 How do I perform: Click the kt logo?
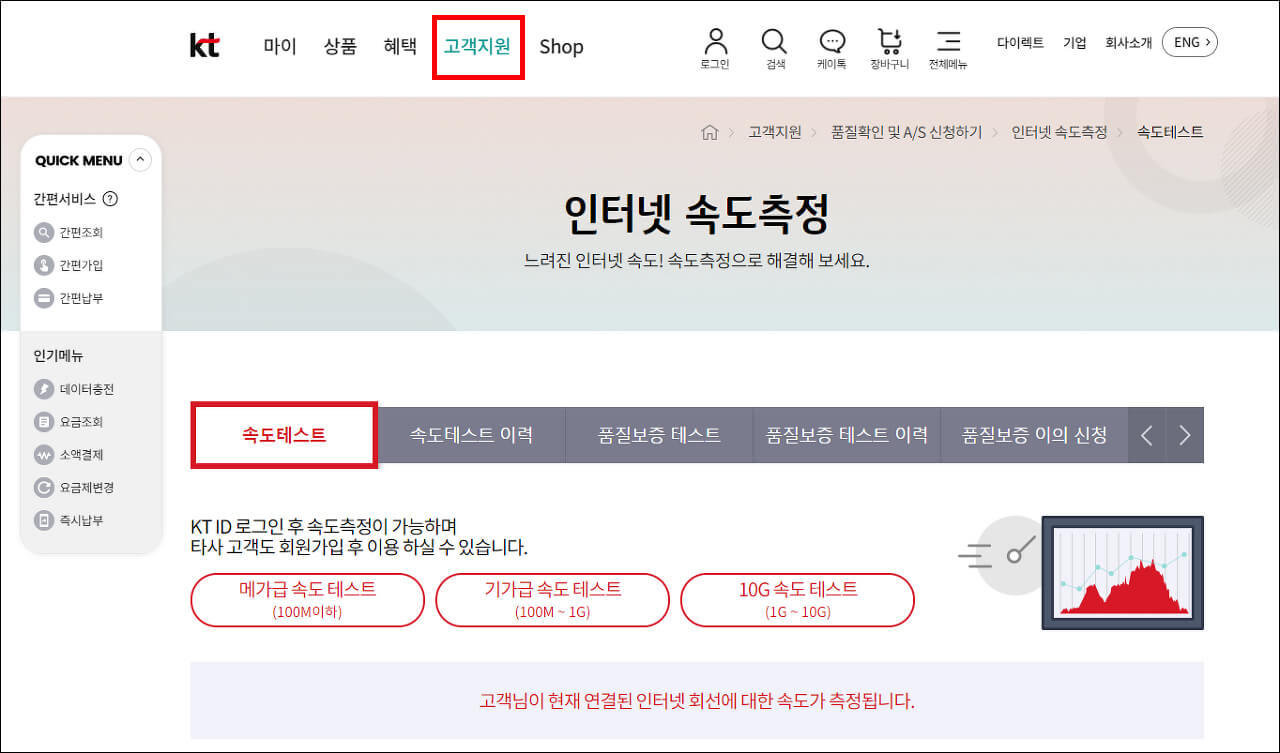coord(204,46)
